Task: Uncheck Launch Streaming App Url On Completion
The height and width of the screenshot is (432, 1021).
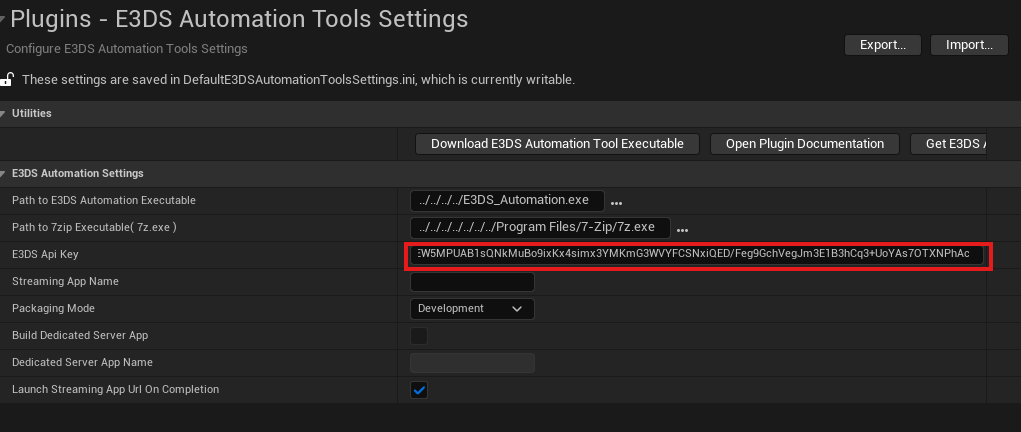Action: coord(419,390)
